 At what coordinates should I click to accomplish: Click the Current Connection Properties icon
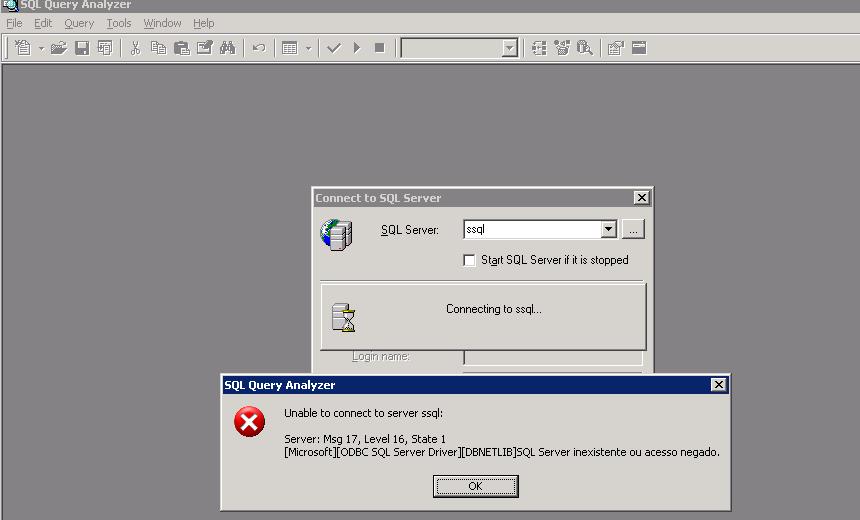tap(616, 48)
